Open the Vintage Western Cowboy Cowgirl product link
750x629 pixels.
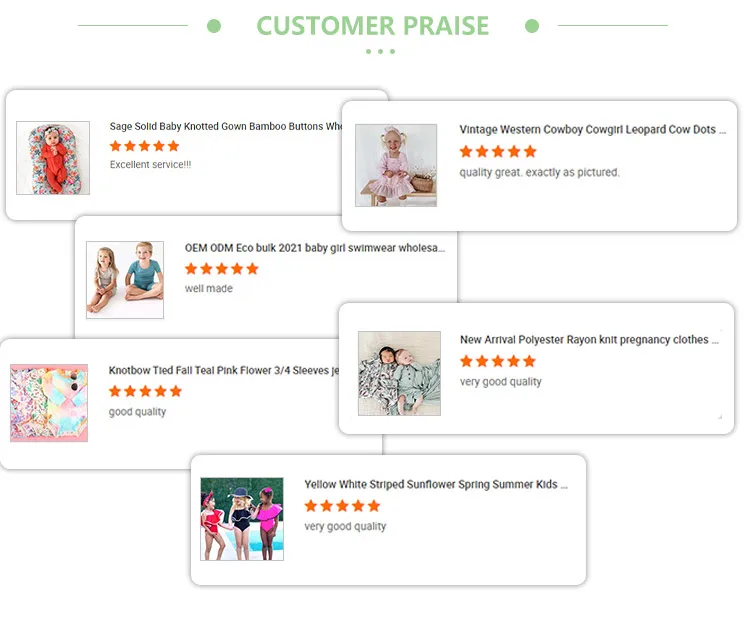[x=587, y=130]
